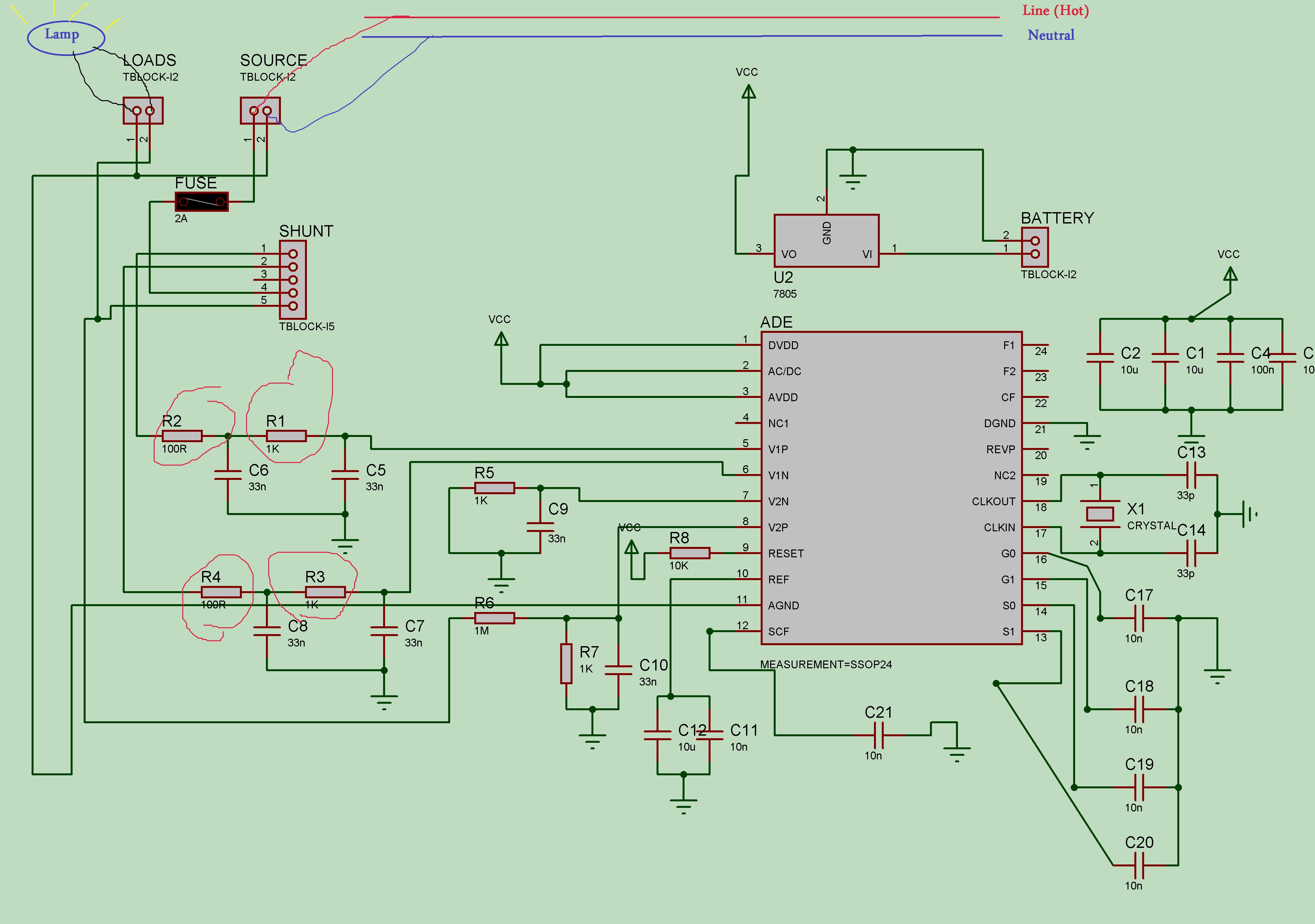
Task: Select the X1 crystal symbol
Action: coord(1100,514)
